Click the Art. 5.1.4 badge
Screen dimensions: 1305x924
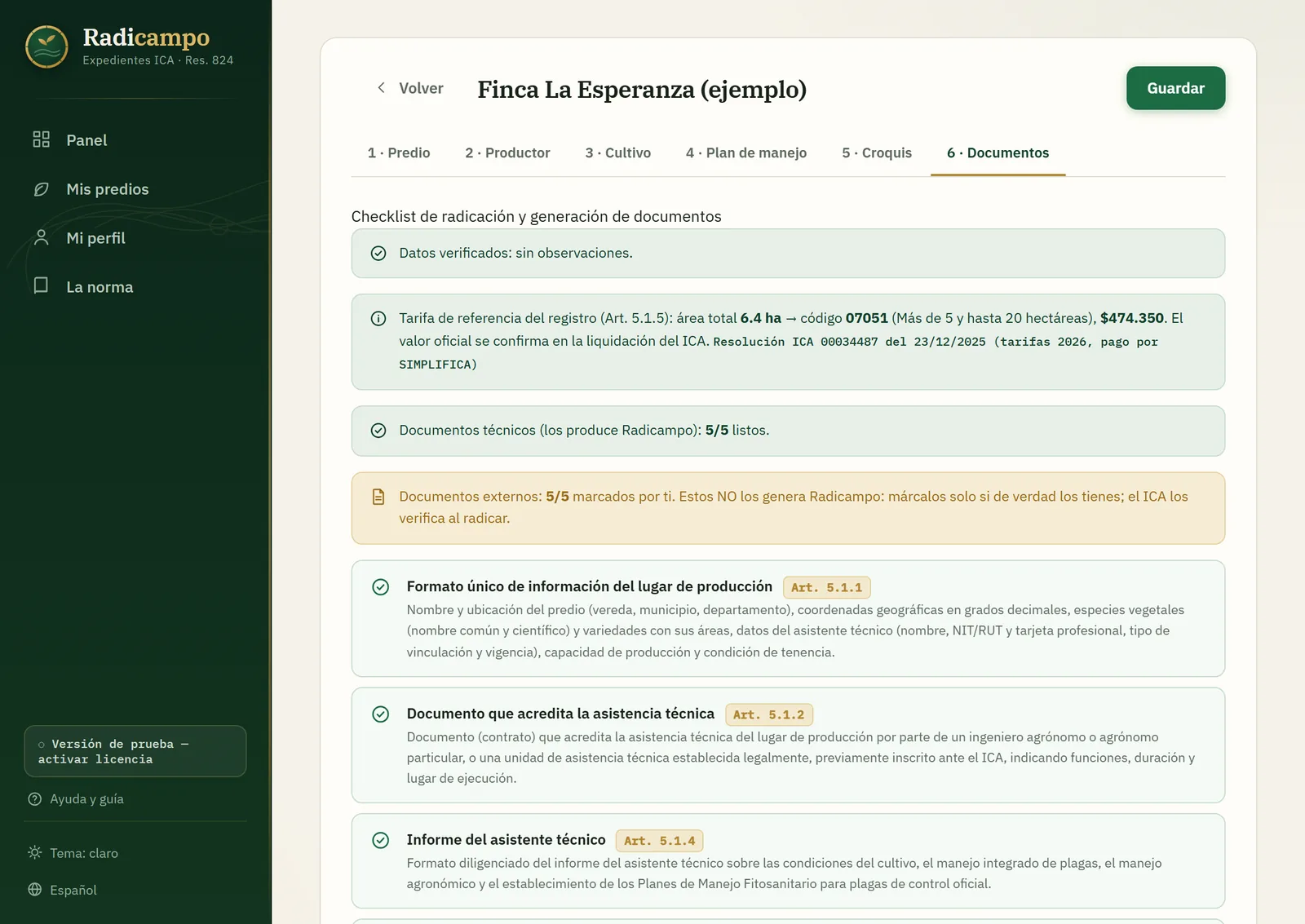pos(659,841)
